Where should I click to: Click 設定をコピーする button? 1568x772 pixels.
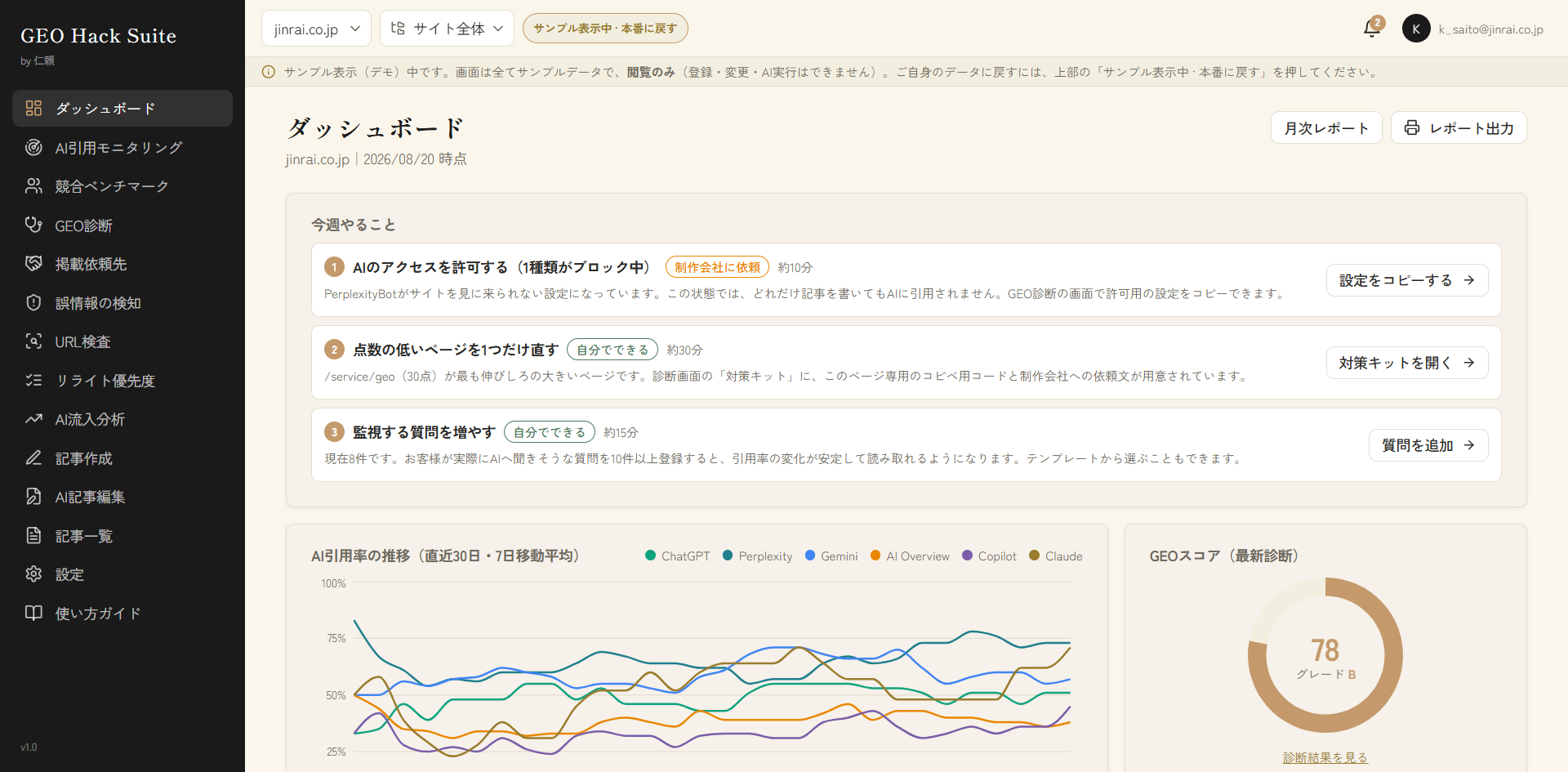1407,280
